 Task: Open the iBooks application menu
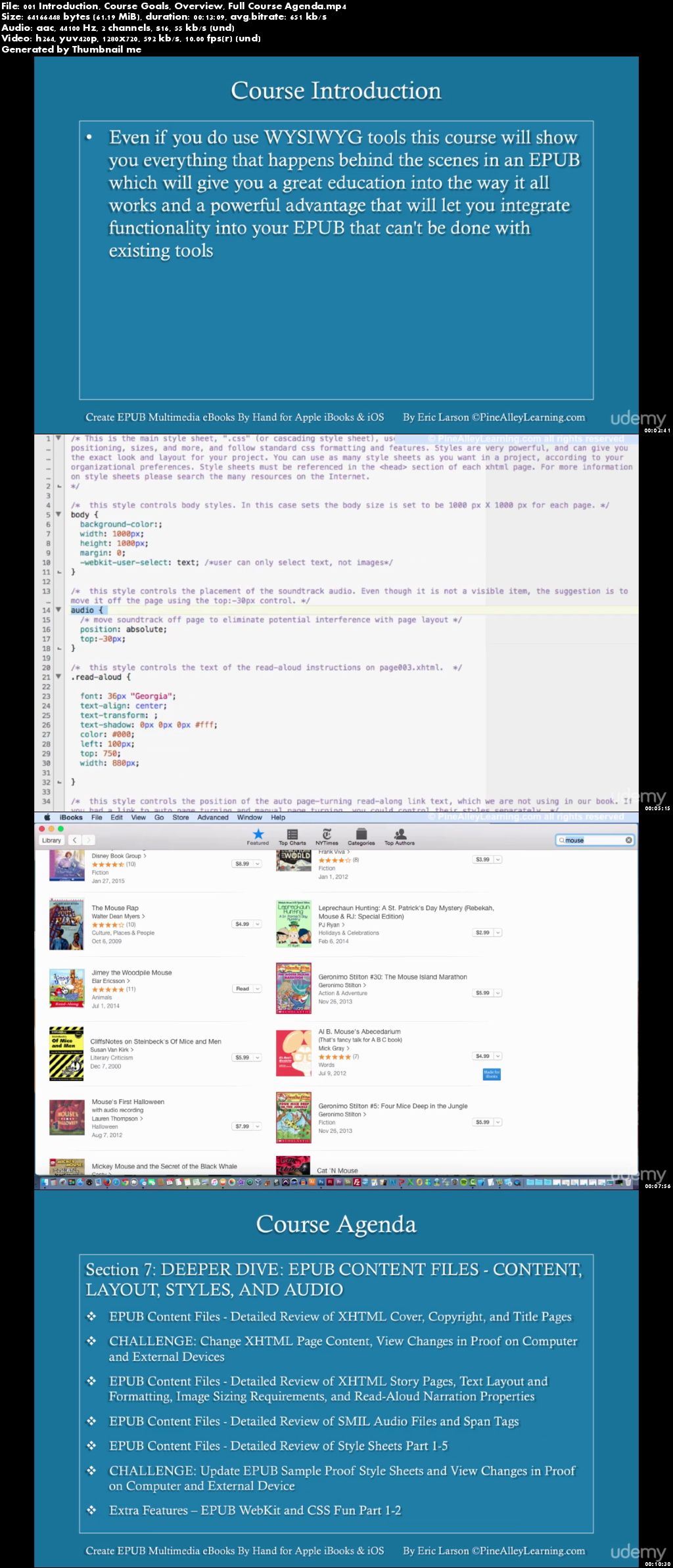click(71, 818)
